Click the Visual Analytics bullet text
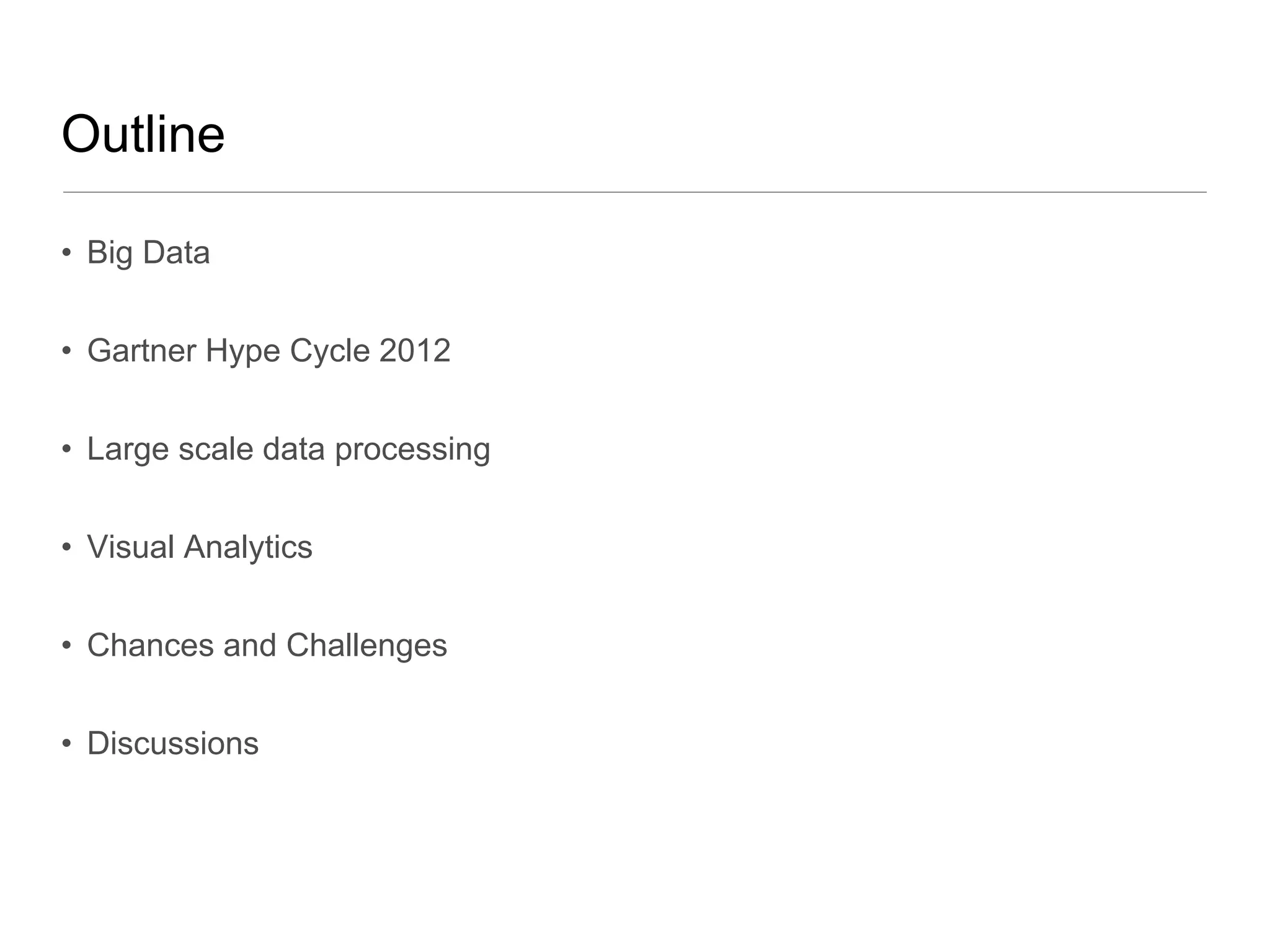Viewport: 1270px width, 952px height. pyautogui.click(x=200, y=547)
